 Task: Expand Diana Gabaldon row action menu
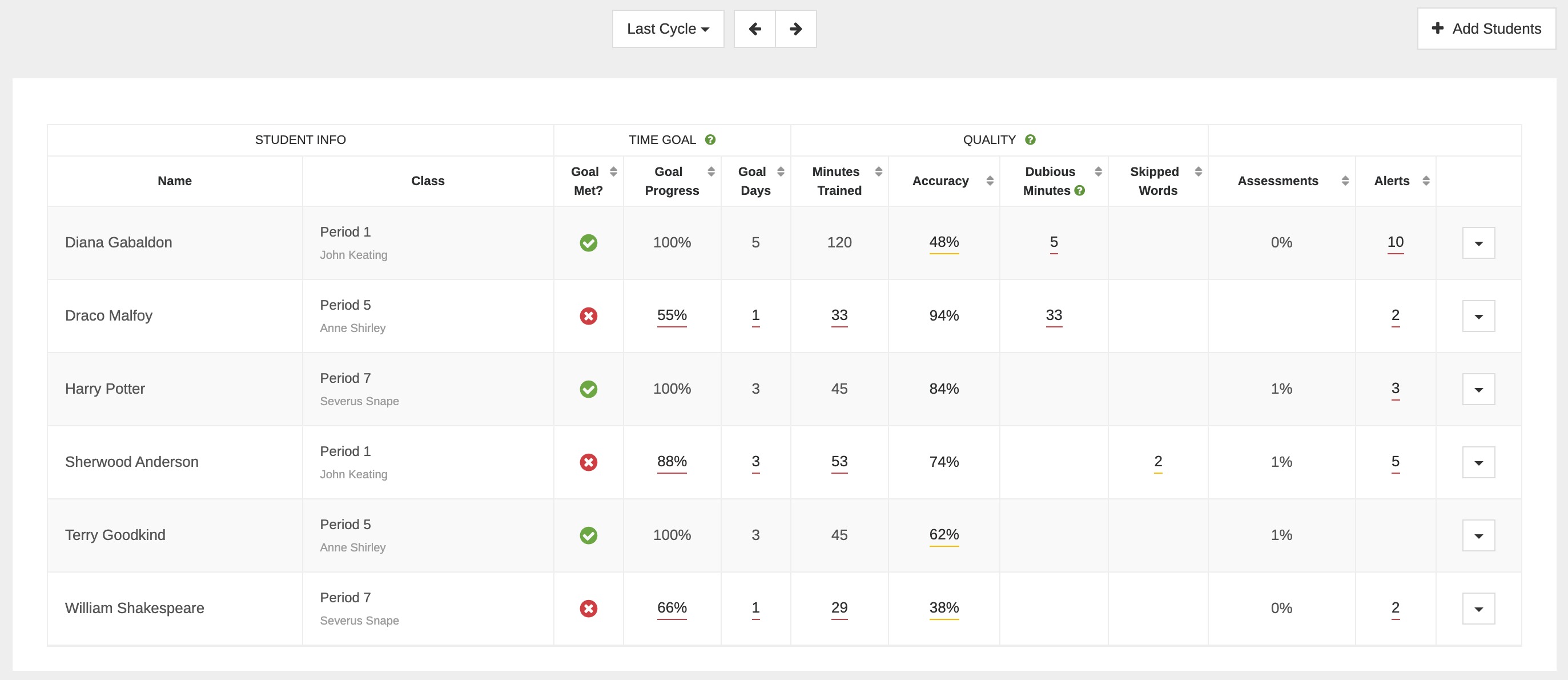coord(1478,243)
